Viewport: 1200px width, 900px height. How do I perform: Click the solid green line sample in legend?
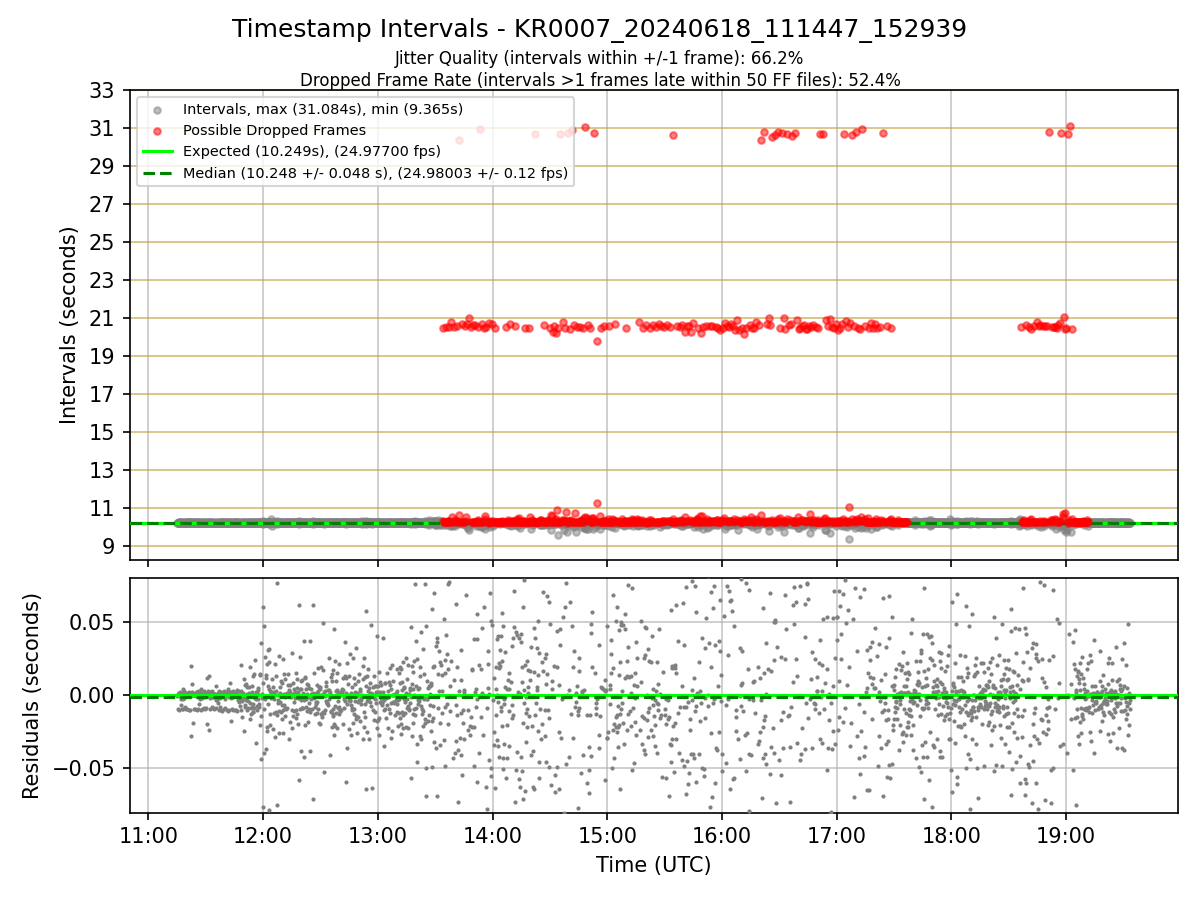coord(159,152)
